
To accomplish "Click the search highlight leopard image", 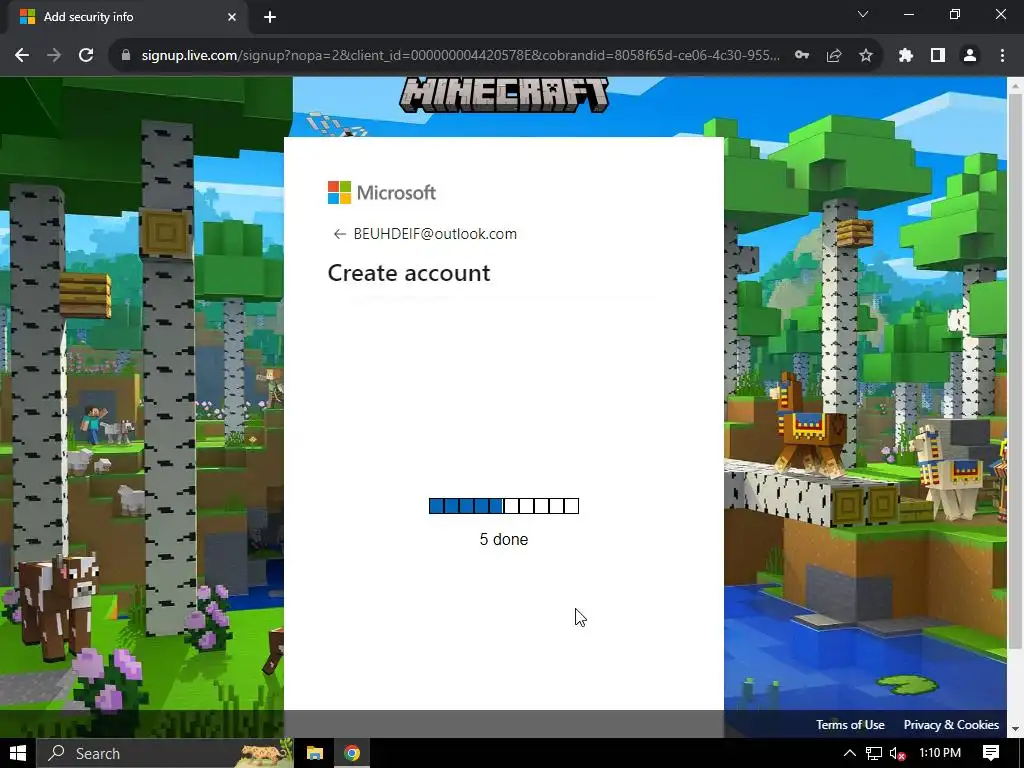I will (264, 753).
